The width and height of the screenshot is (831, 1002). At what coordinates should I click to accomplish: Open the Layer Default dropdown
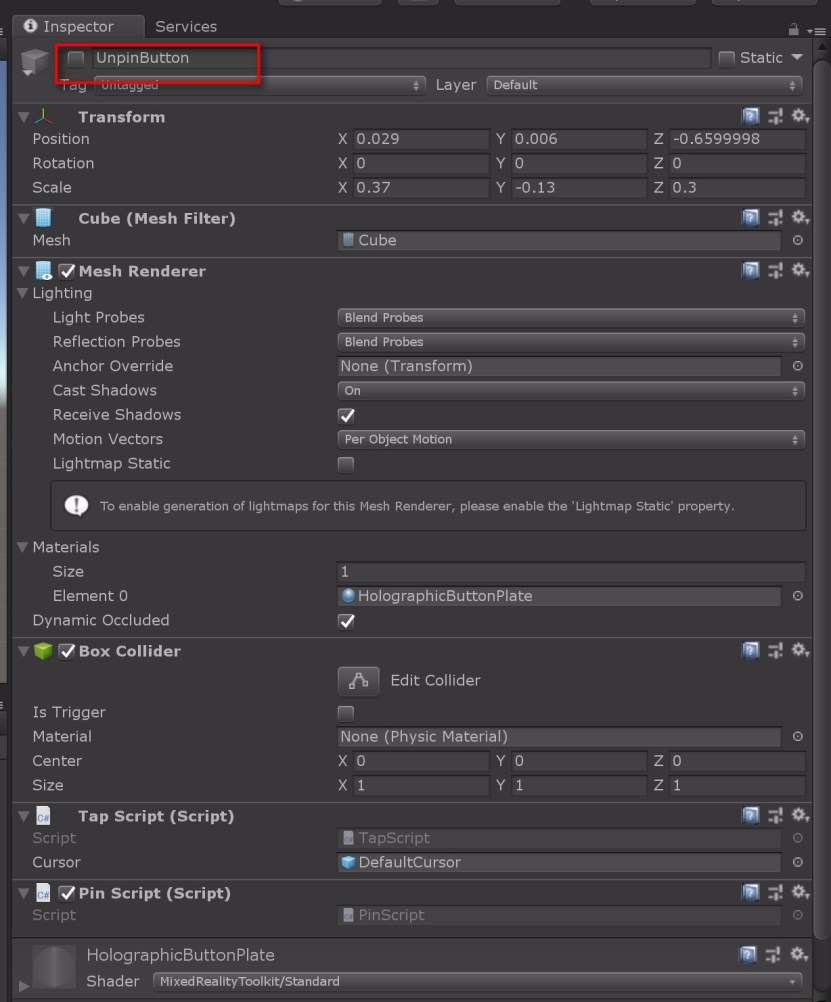[x=644, y=85]
